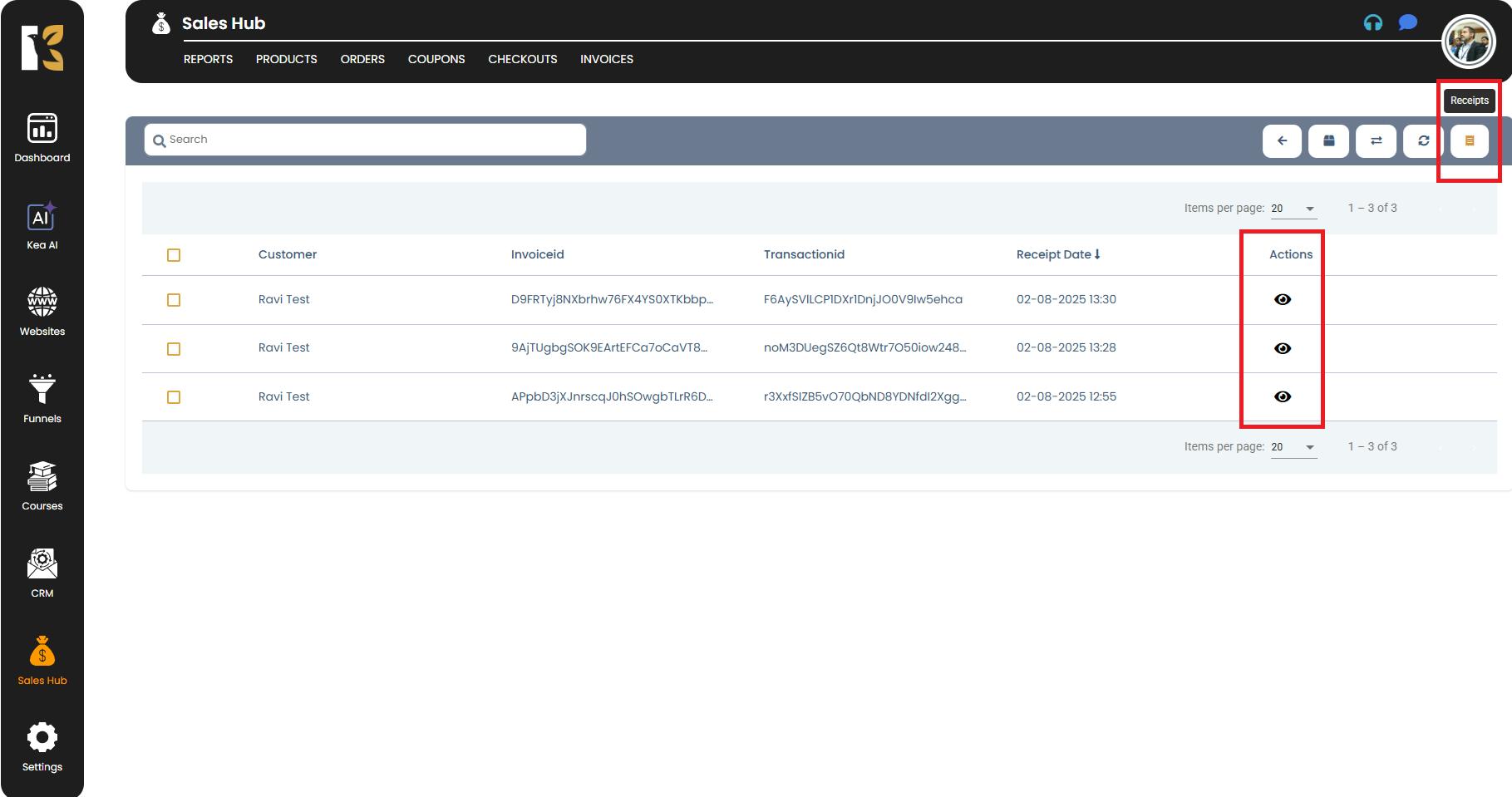Open the headset support icon
This screenshot has width=1512, height=797.
pos(1372,23)
